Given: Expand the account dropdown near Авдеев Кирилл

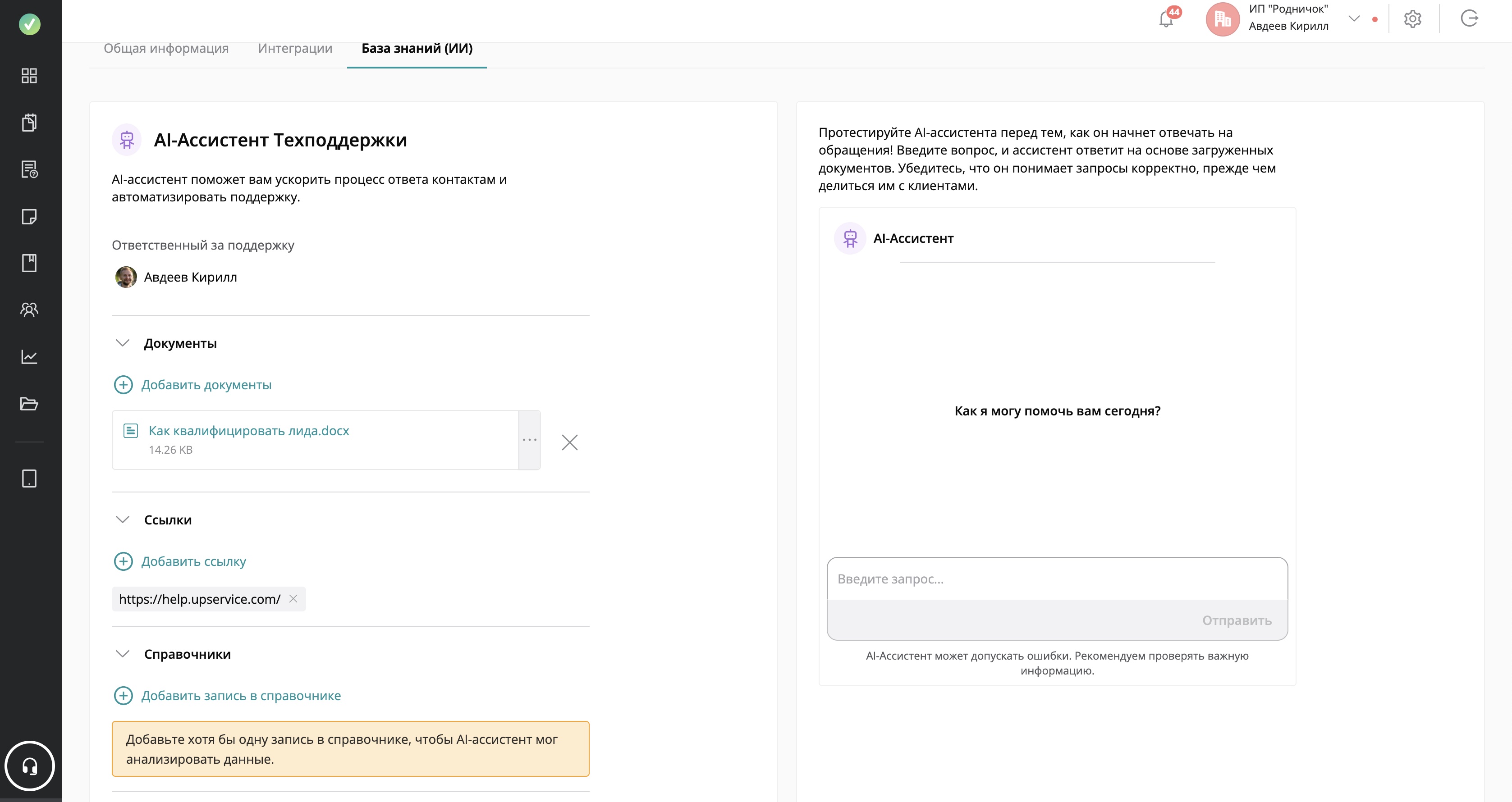Looking at the screenshot, I should 1353,19.
